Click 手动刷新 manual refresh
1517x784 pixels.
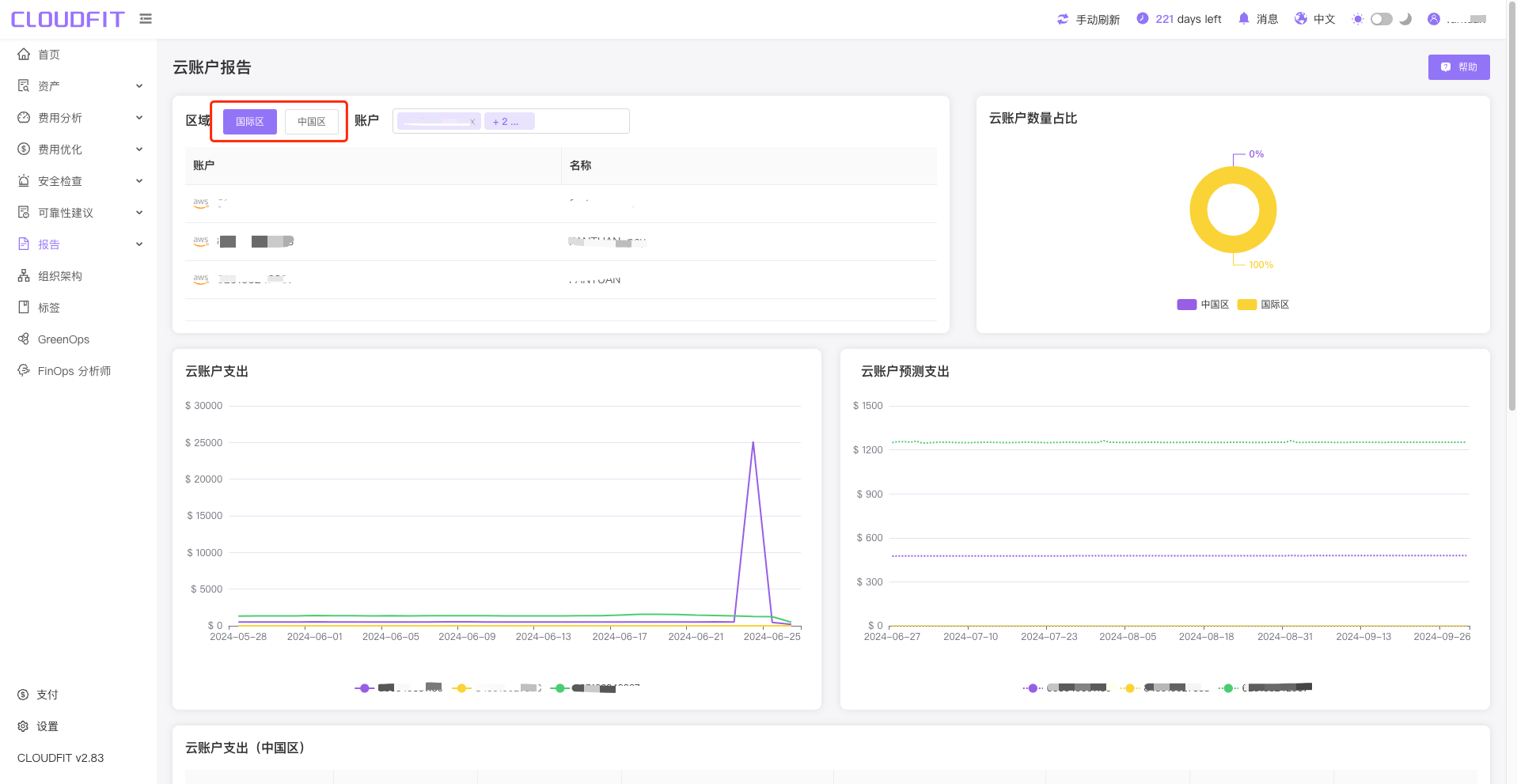1098,19
